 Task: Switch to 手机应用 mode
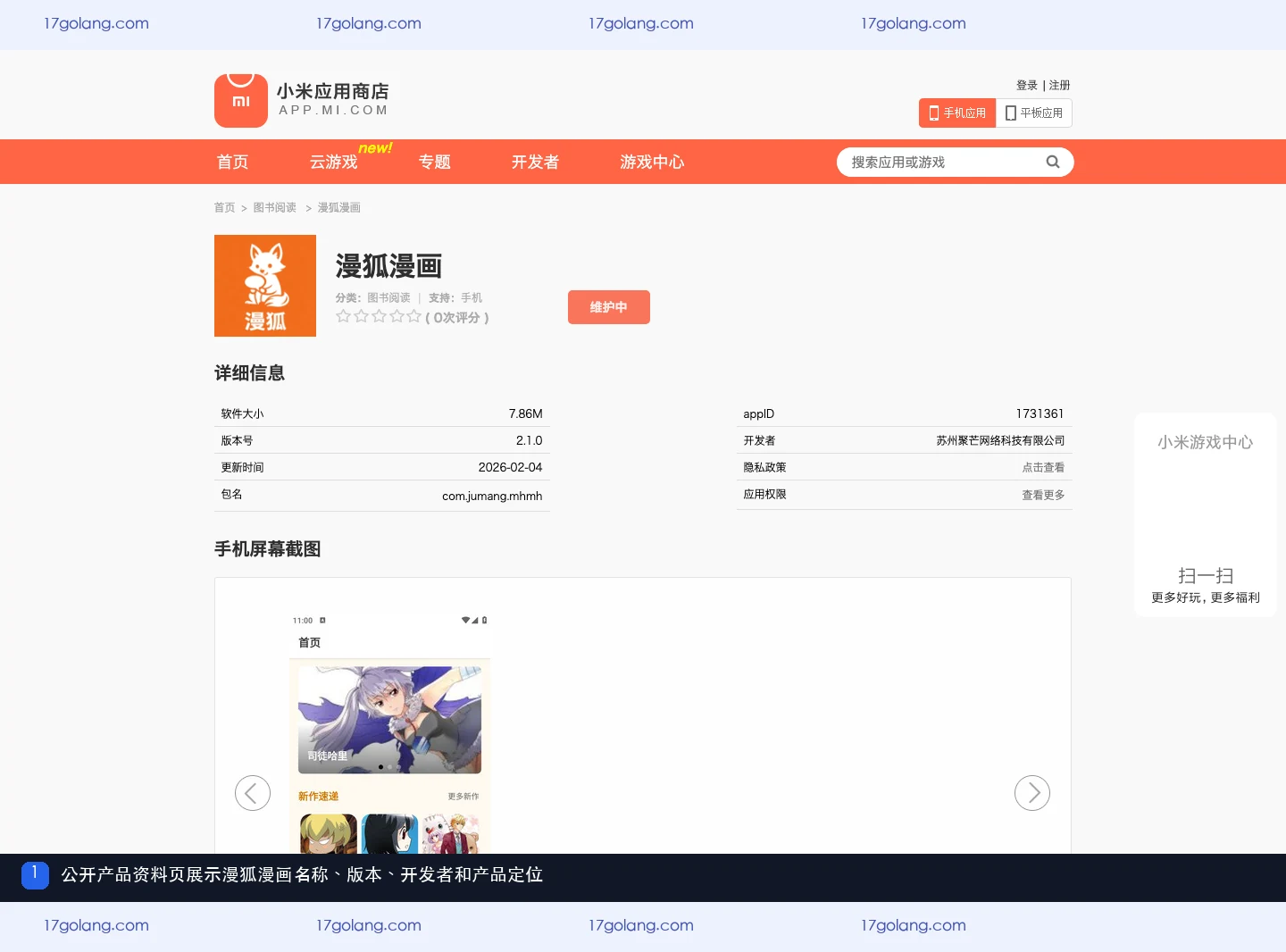point(957,113)
